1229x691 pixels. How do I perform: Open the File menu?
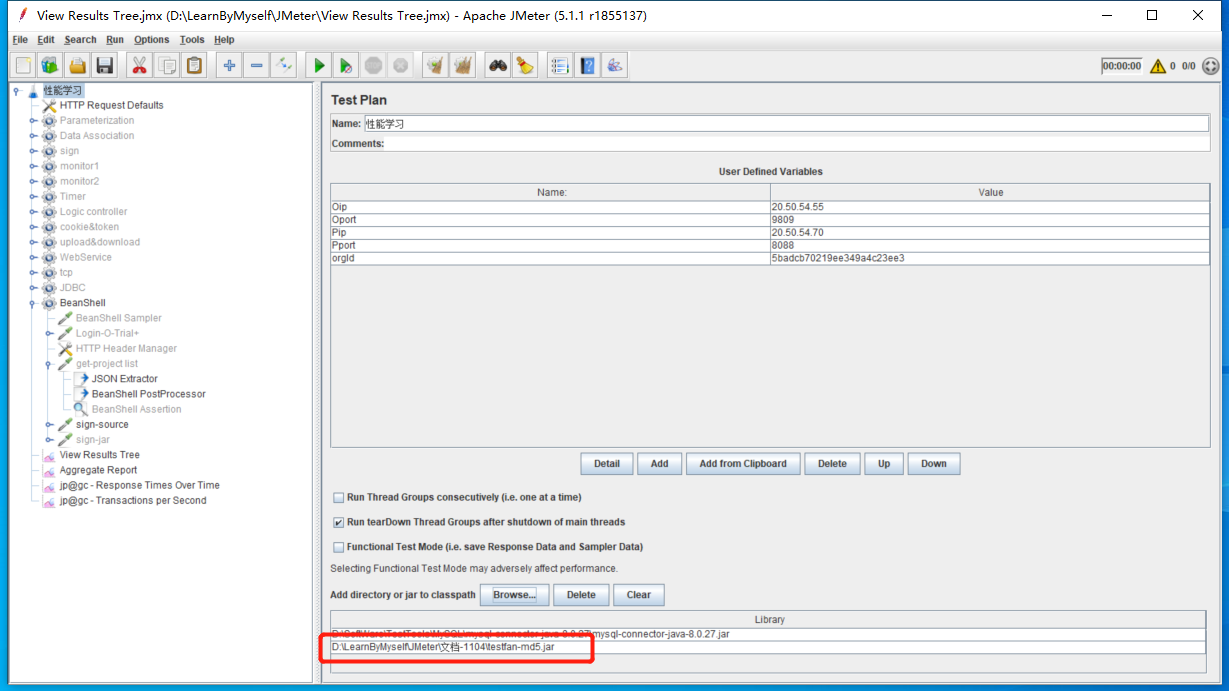tap(20, 40)
